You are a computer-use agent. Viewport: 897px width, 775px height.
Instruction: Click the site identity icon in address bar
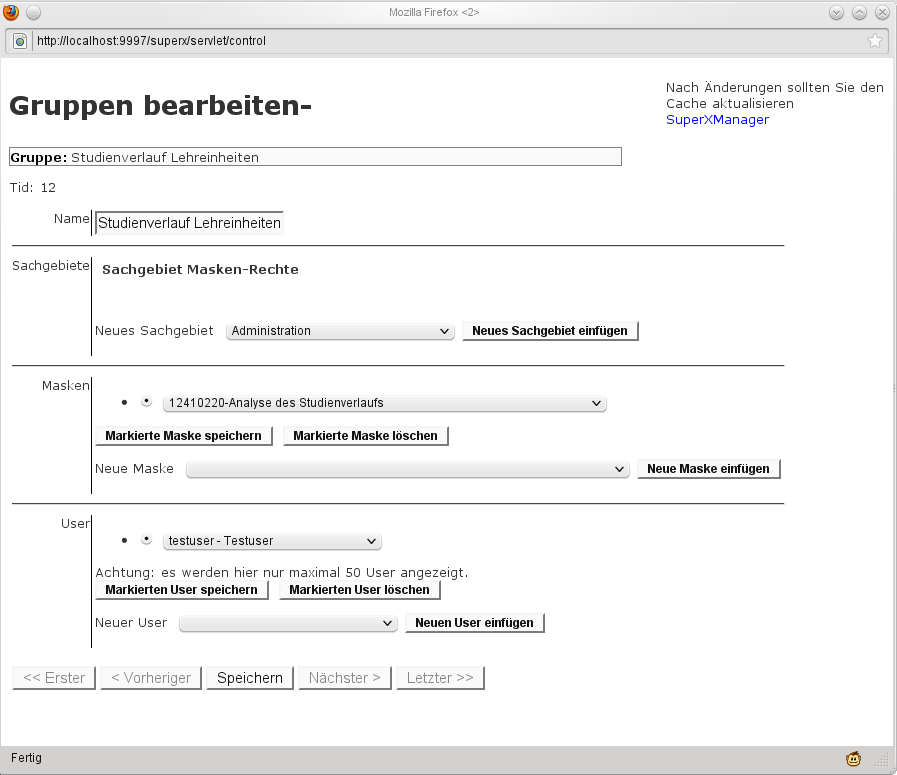[x=20, y=41]
